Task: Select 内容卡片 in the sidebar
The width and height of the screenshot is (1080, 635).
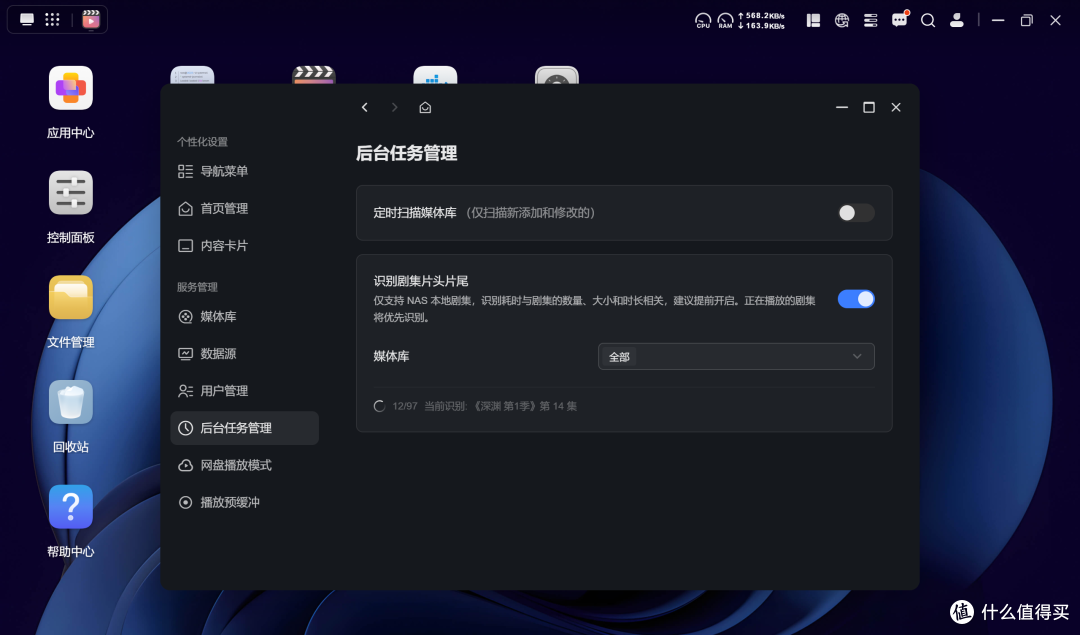Action: (244, 246)
